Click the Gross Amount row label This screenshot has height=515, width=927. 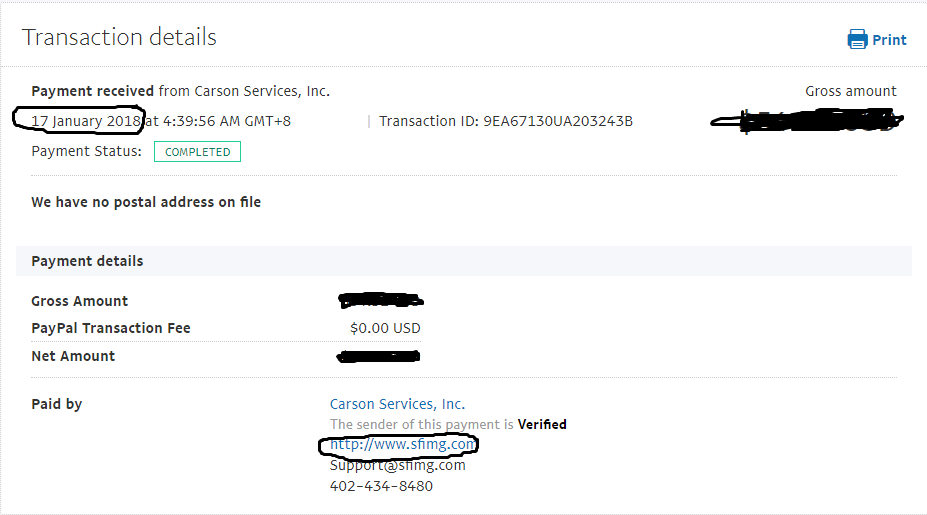tap(79, 301)
